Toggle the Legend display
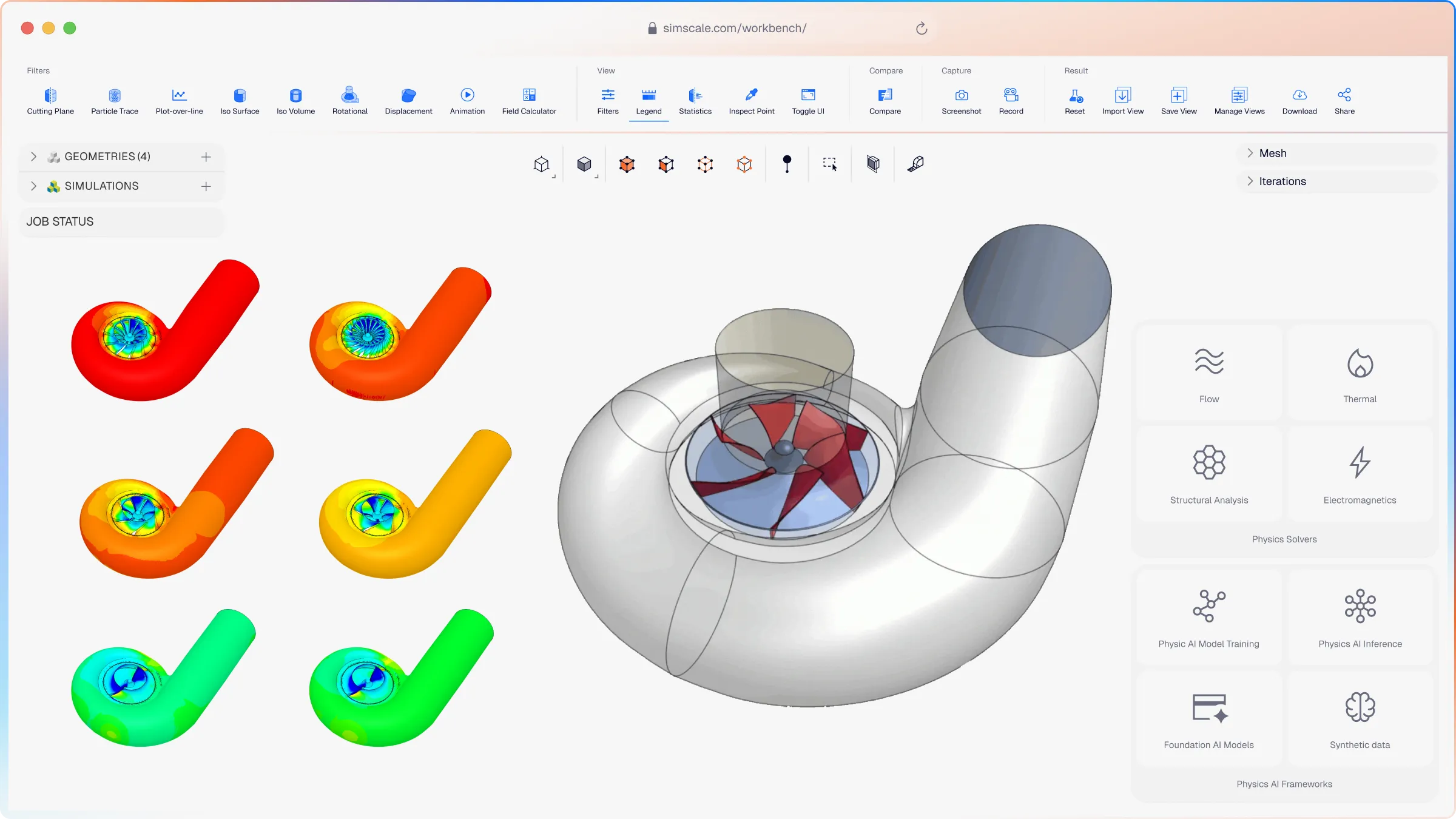Image resolution: width=1456 pixels, height=819 pixels. coord(649,101)
